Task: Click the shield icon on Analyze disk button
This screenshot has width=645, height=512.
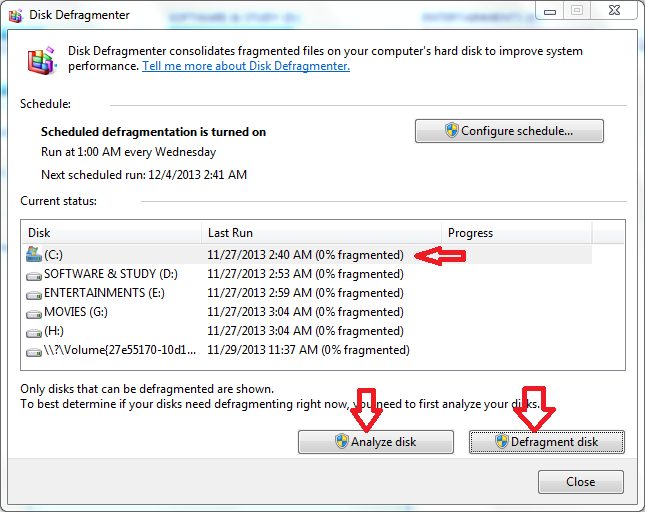Action: [342, 441]
